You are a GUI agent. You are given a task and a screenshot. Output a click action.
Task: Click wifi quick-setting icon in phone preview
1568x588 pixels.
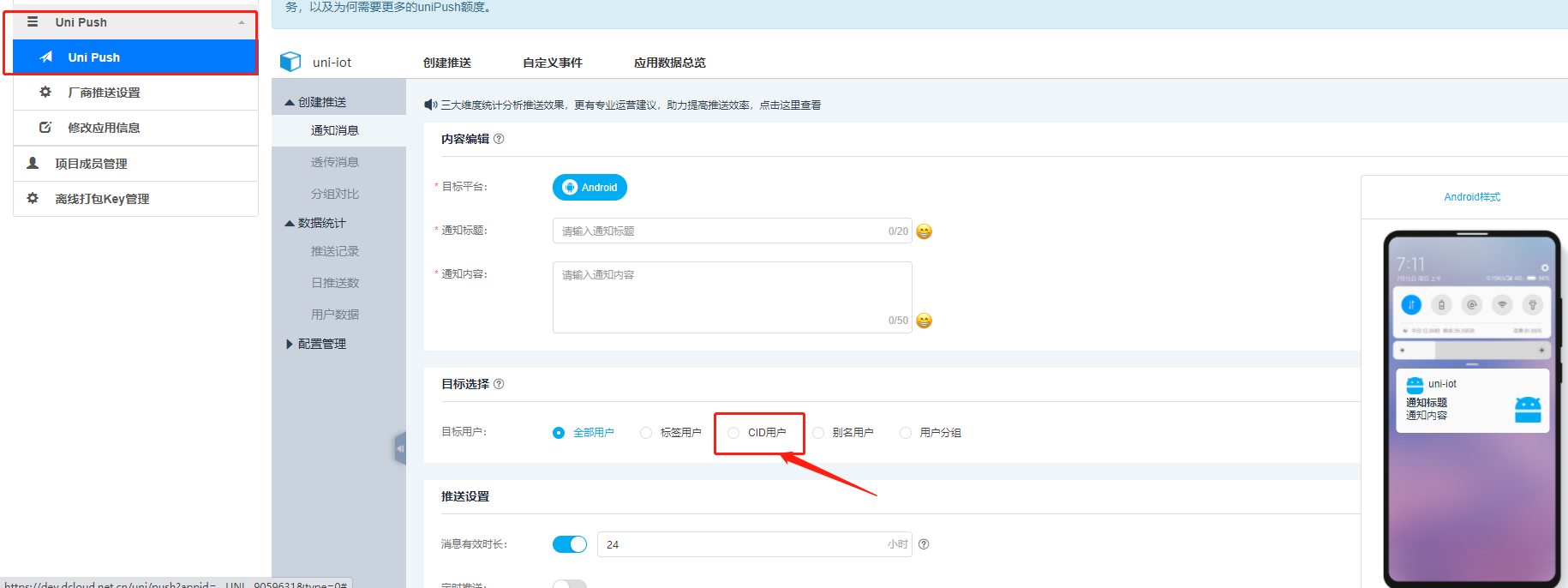click(1502, 304)
